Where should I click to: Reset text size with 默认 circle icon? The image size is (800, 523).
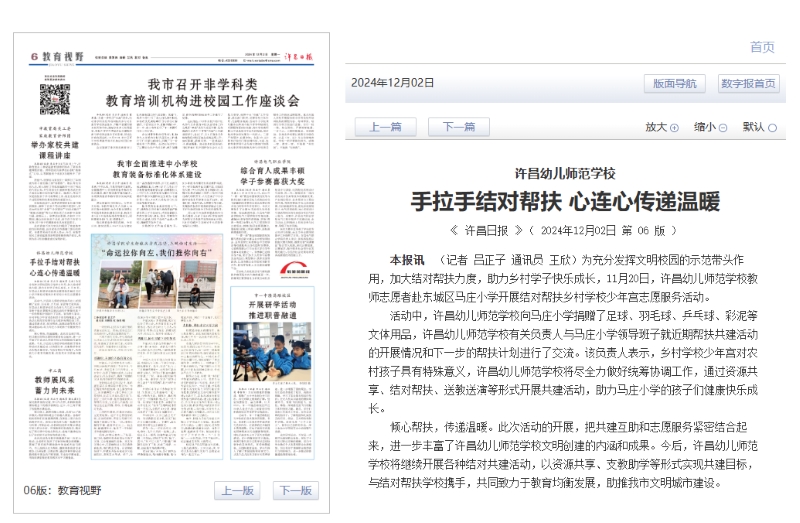tap(772, 128)
